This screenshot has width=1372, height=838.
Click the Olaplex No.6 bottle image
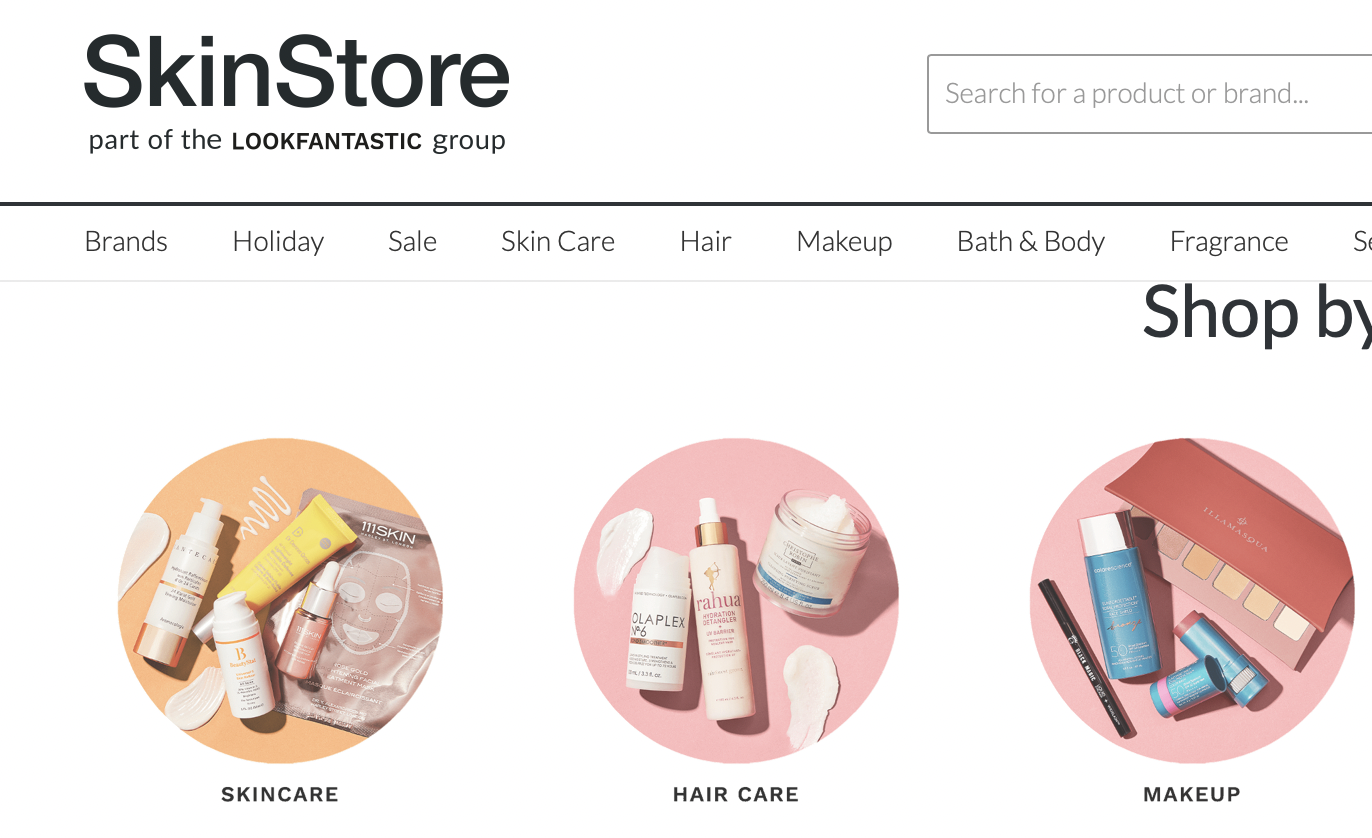[658, 629]
